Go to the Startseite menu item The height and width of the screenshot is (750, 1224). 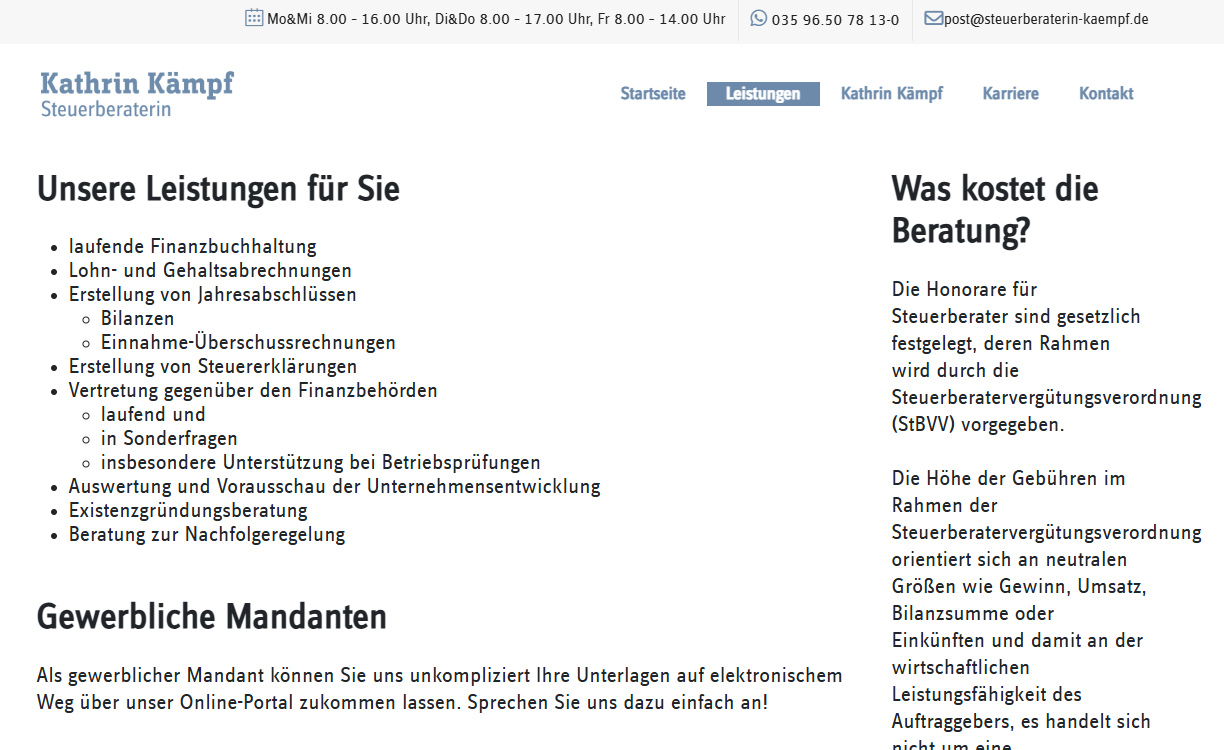tap(653, 94)
